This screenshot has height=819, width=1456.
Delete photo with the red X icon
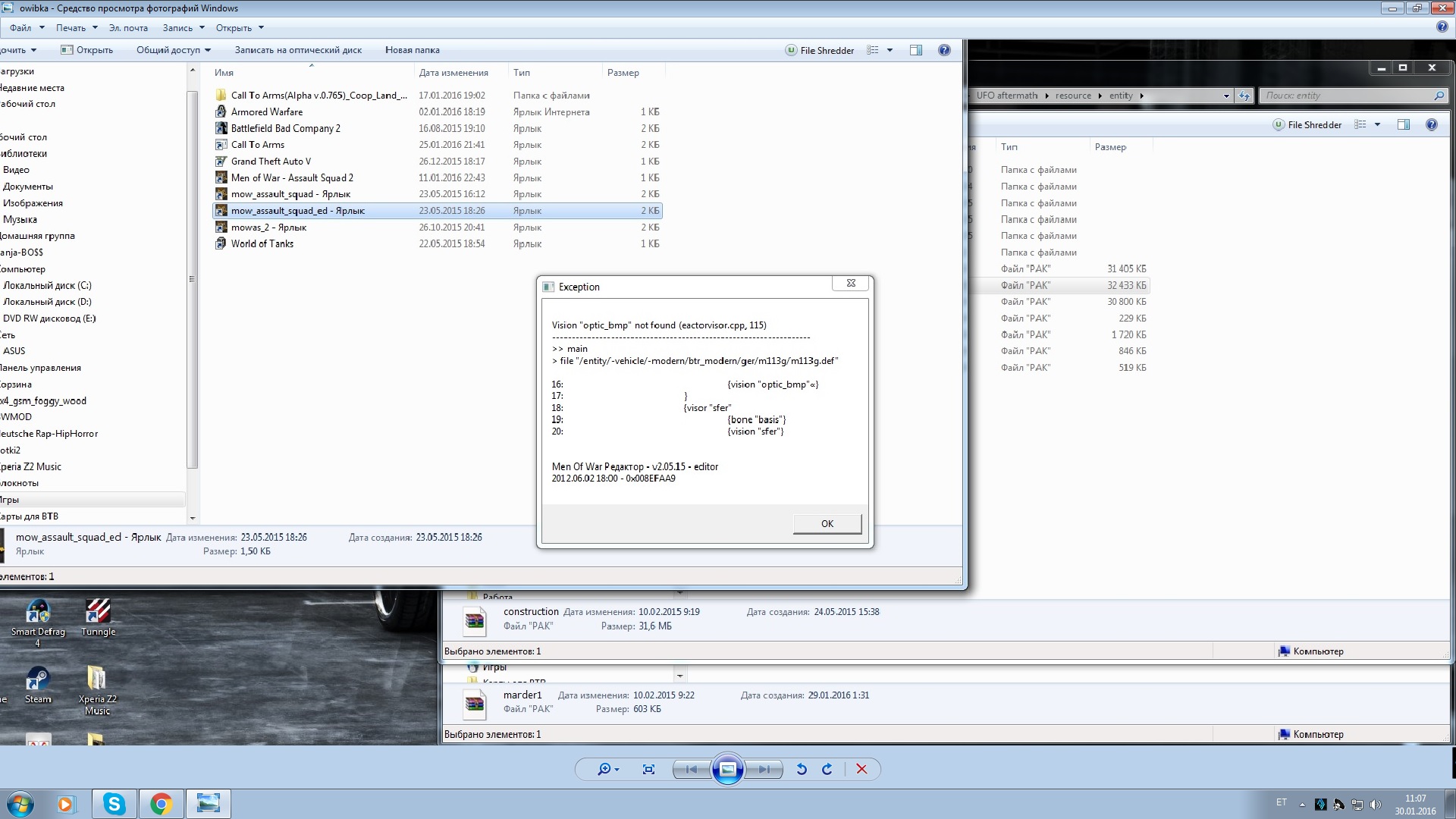click(861, 769)
